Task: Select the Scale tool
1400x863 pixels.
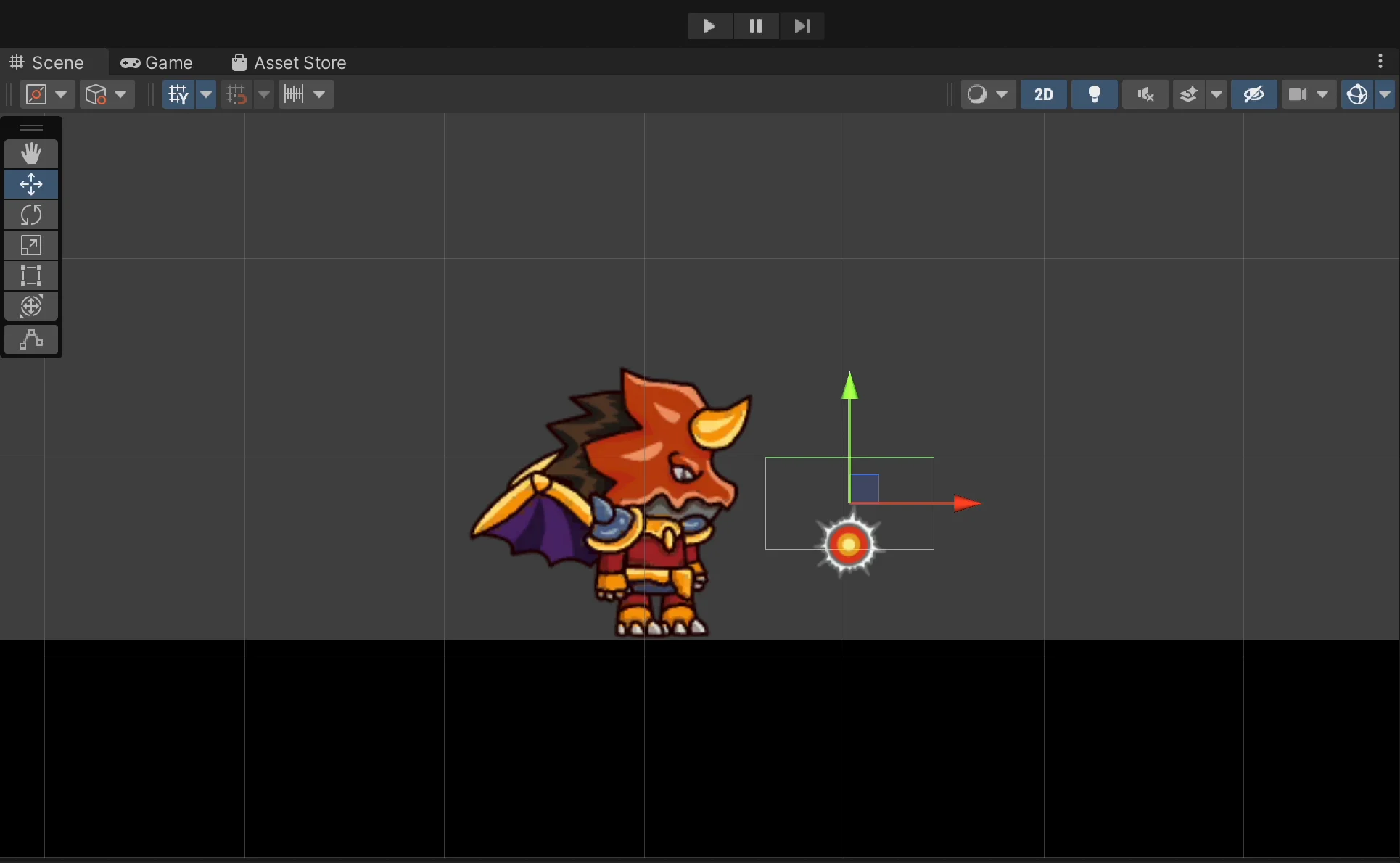Action: coord(32,245)
